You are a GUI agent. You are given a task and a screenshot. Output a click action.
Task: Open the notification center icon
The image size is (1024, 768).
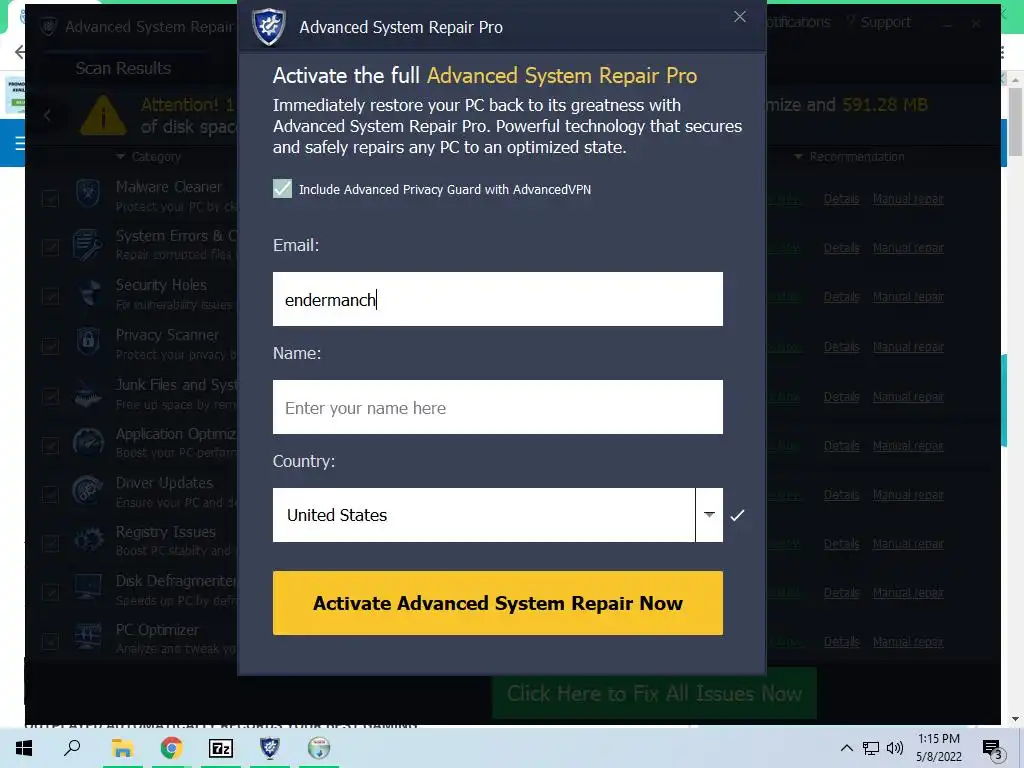pos(993,749)
